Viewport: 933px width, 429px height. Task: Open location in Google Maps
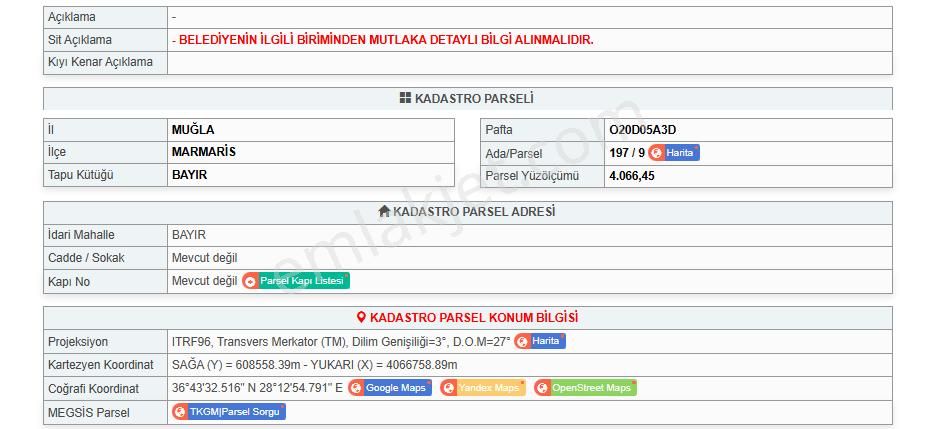(x=390, y=388)
